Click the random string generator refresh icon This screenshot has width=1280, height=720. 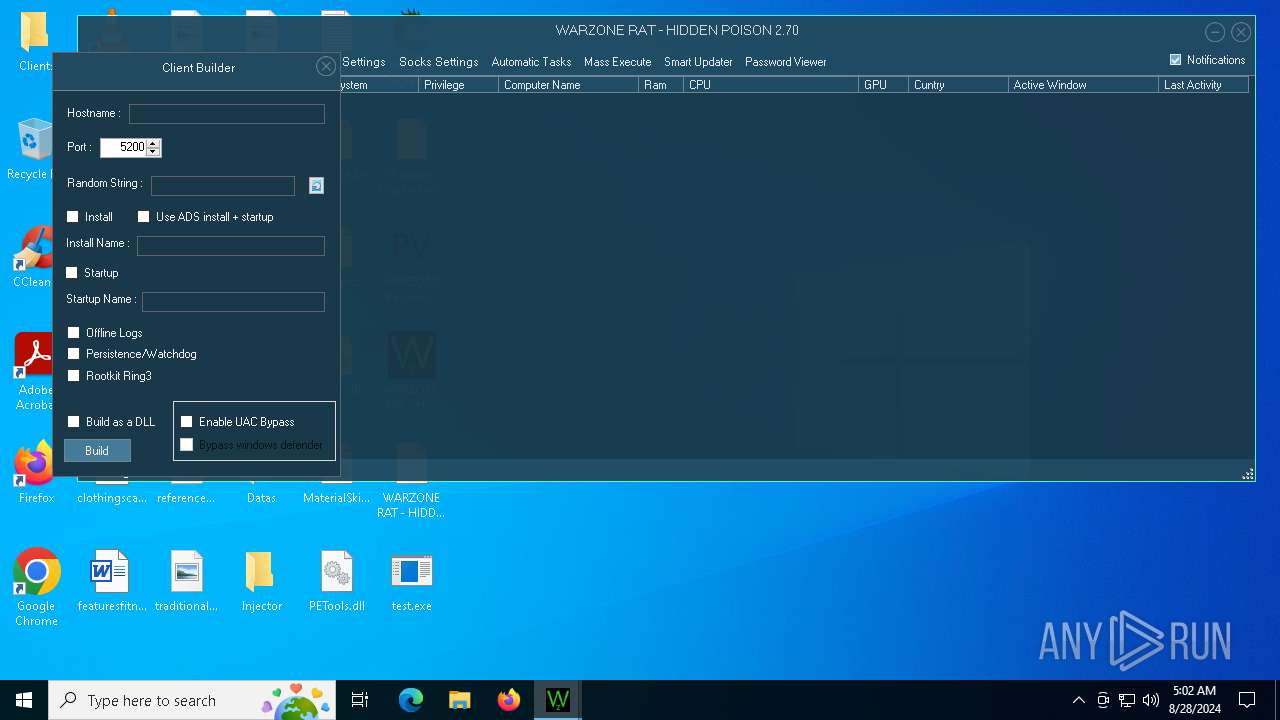(316, 186)
